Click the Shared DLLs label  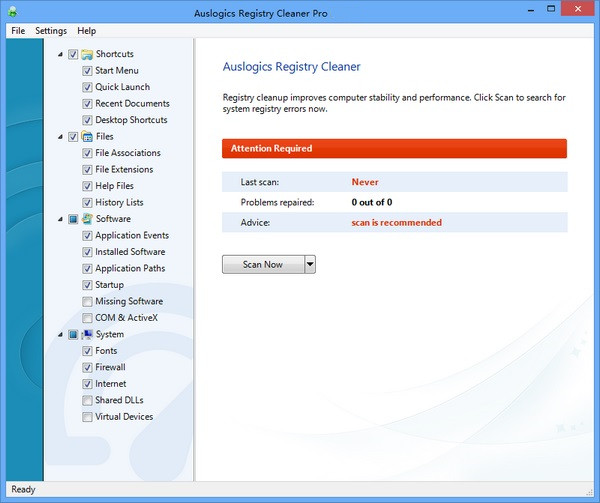coord(119,400)
